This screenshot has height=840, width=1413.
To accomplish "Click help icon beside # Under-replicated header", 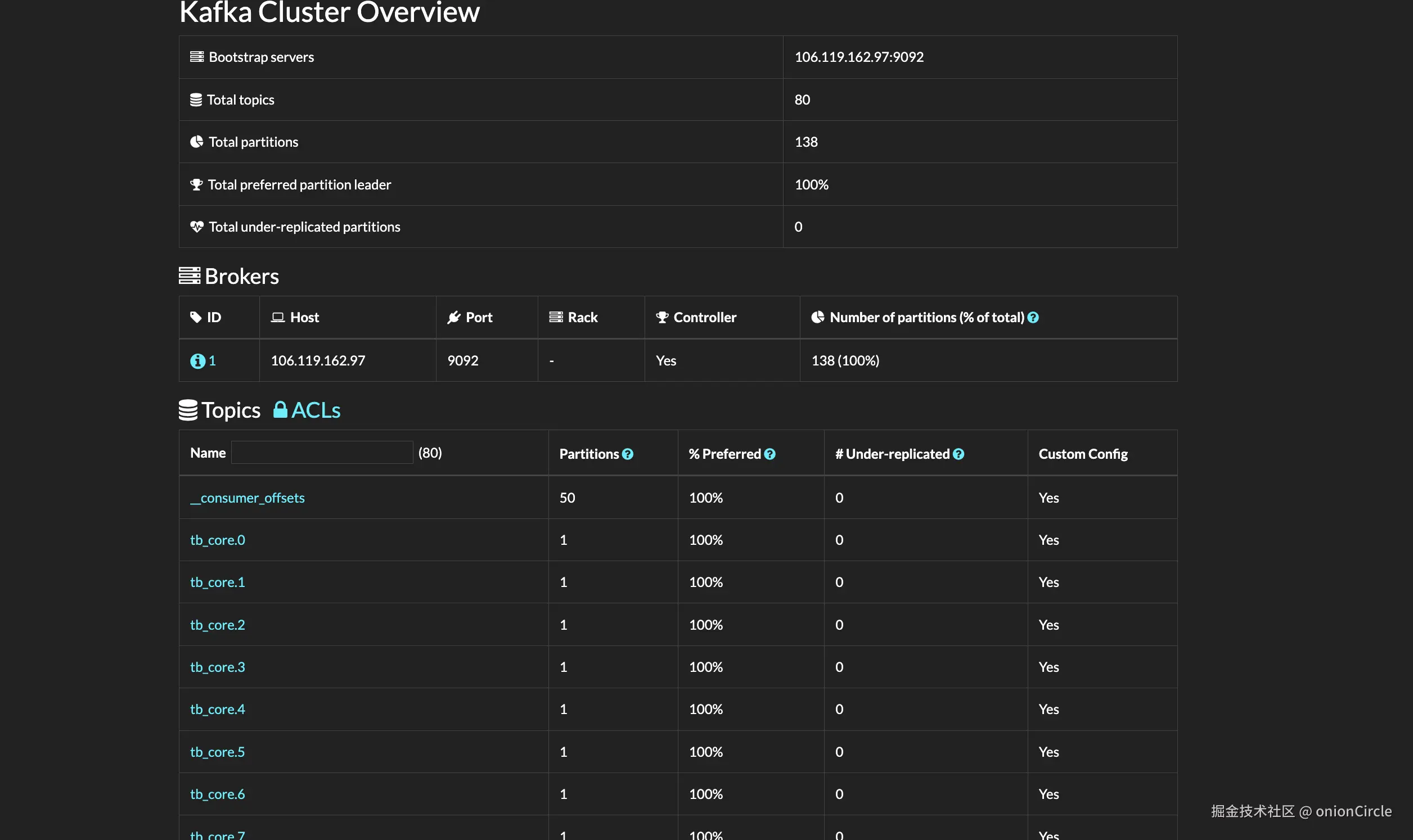I will tap(958, 454).
